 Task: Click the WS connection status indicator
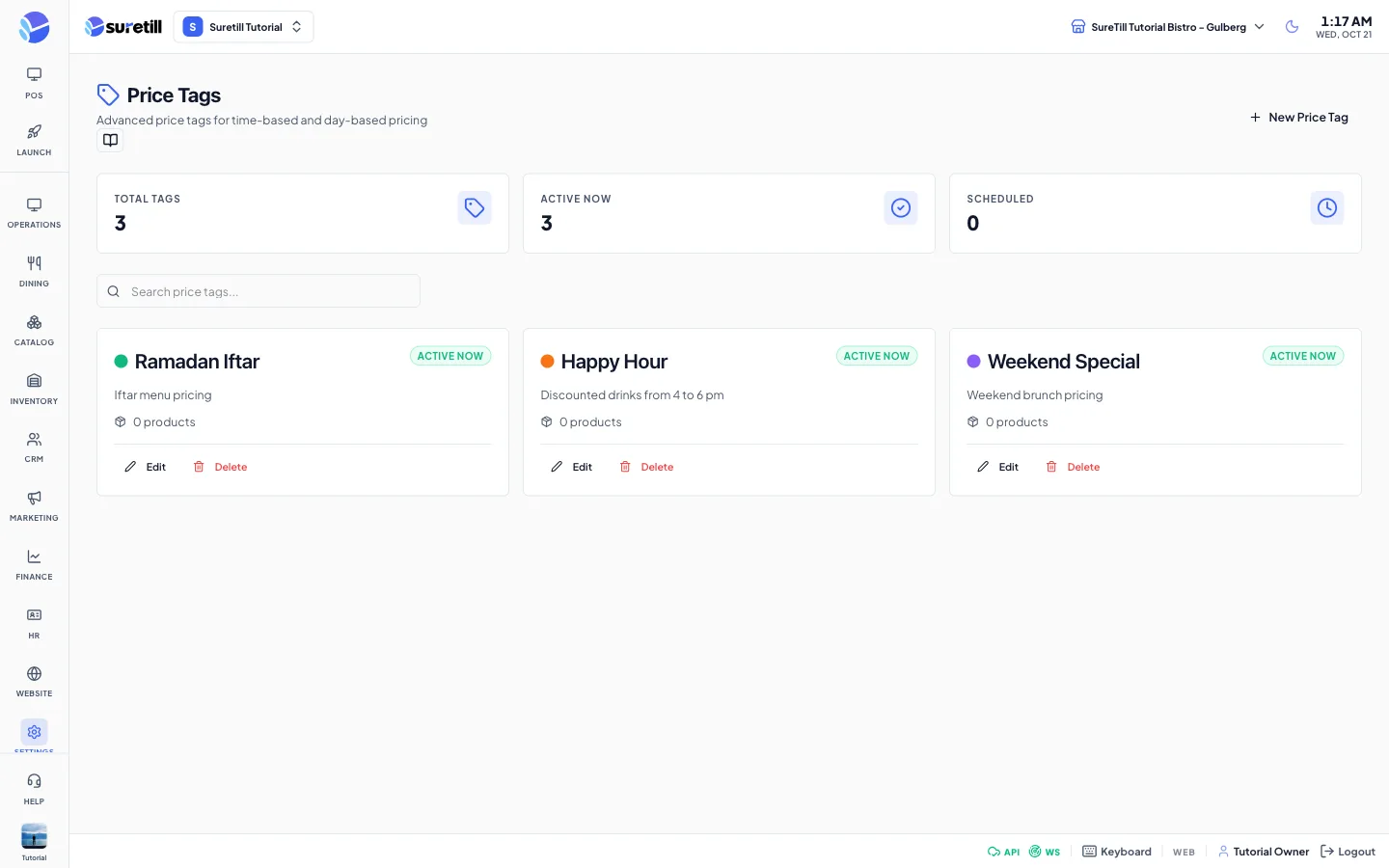tap(1045, 852)
